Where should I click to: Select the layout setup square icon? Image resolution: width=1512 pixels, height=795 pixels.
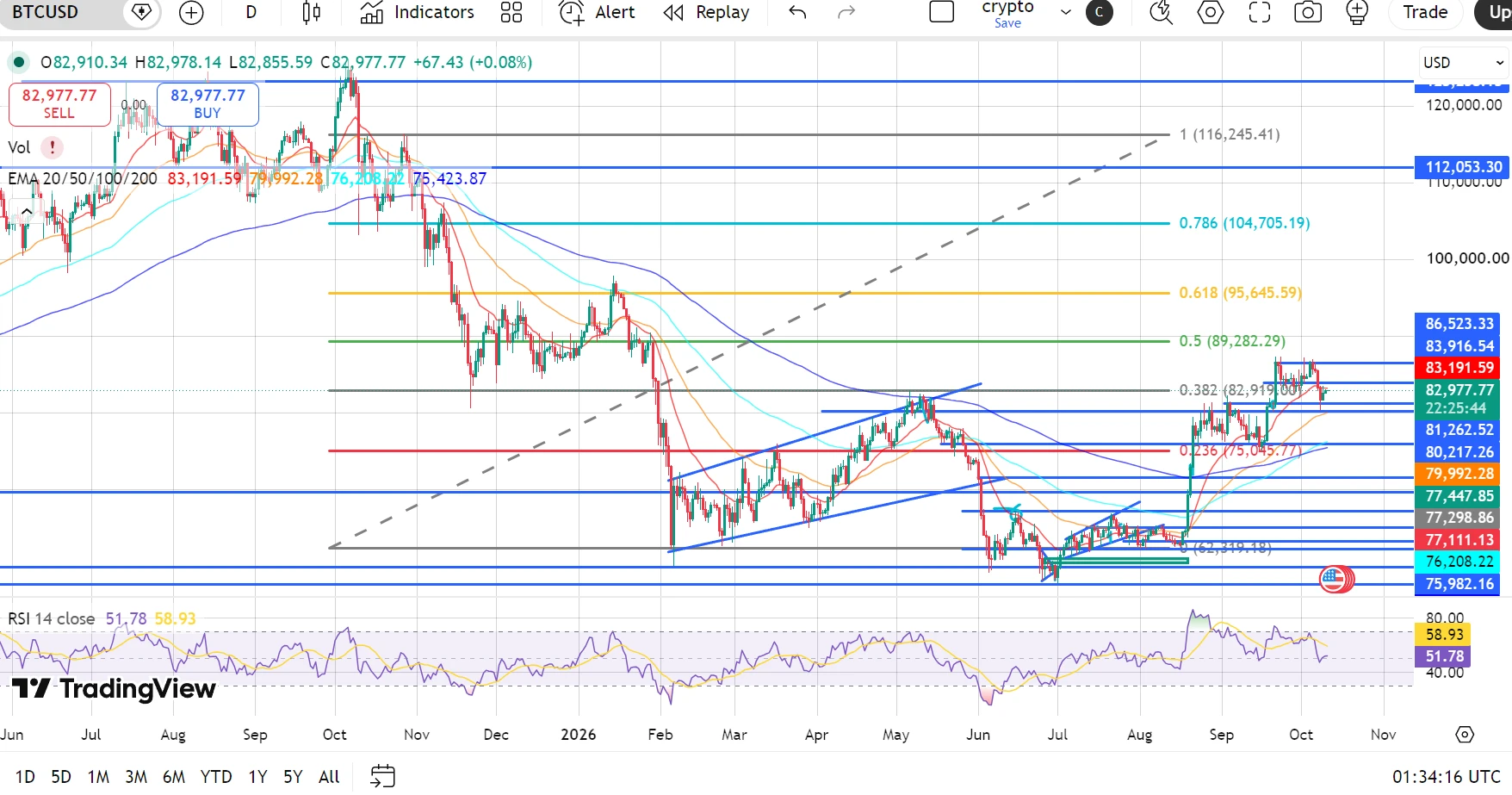[942, 12]
